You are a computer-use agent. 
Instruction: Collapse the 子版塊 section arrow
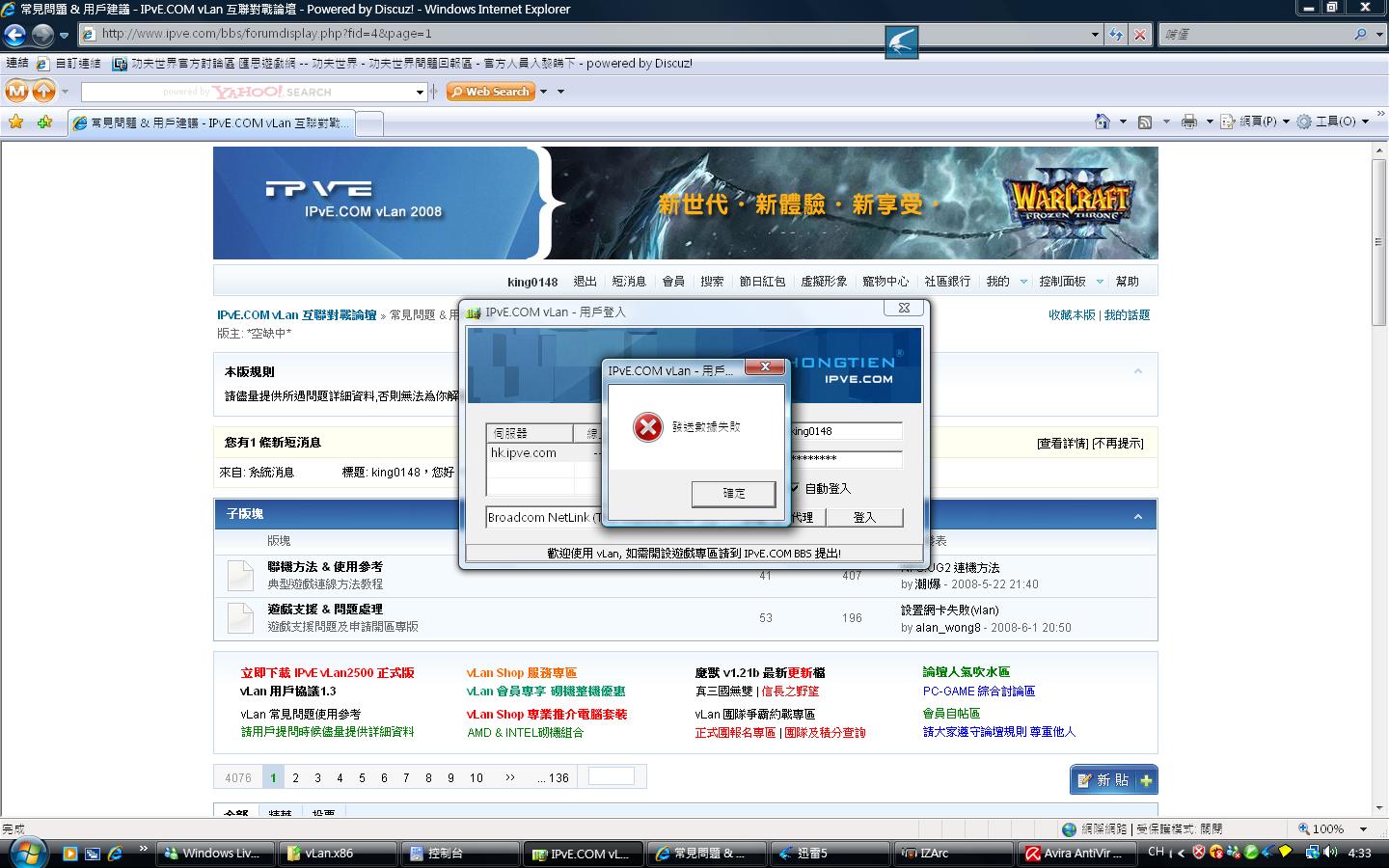coord(1137,516)
